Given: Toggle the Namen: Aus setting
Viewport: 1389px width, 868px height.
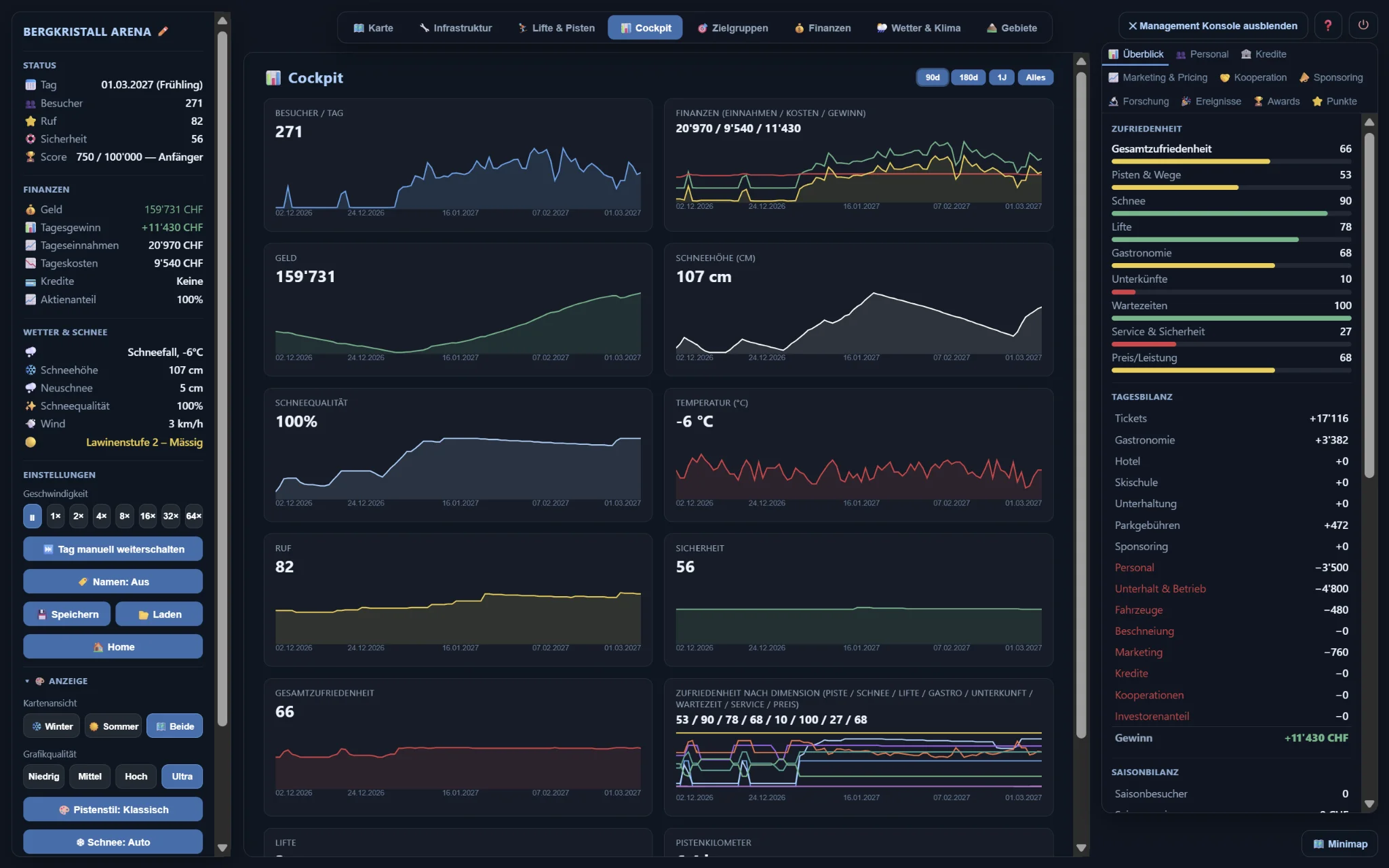Looking at the screenshot, I should (x=113, y=582).
